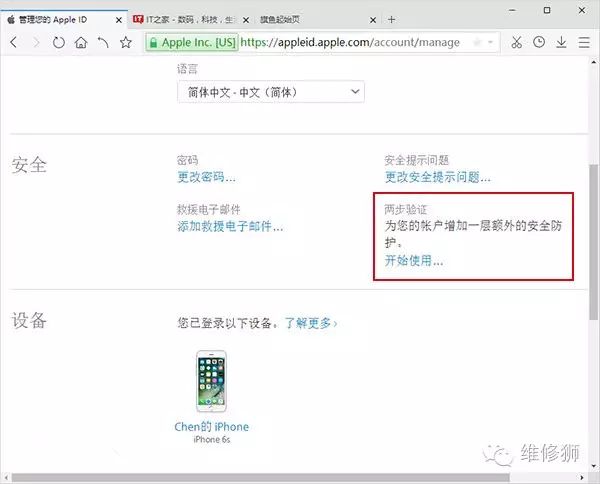The width and height of the screenshot is (600, 484).
Task: Click the forward navigation arrow
Action: (36, 42)
